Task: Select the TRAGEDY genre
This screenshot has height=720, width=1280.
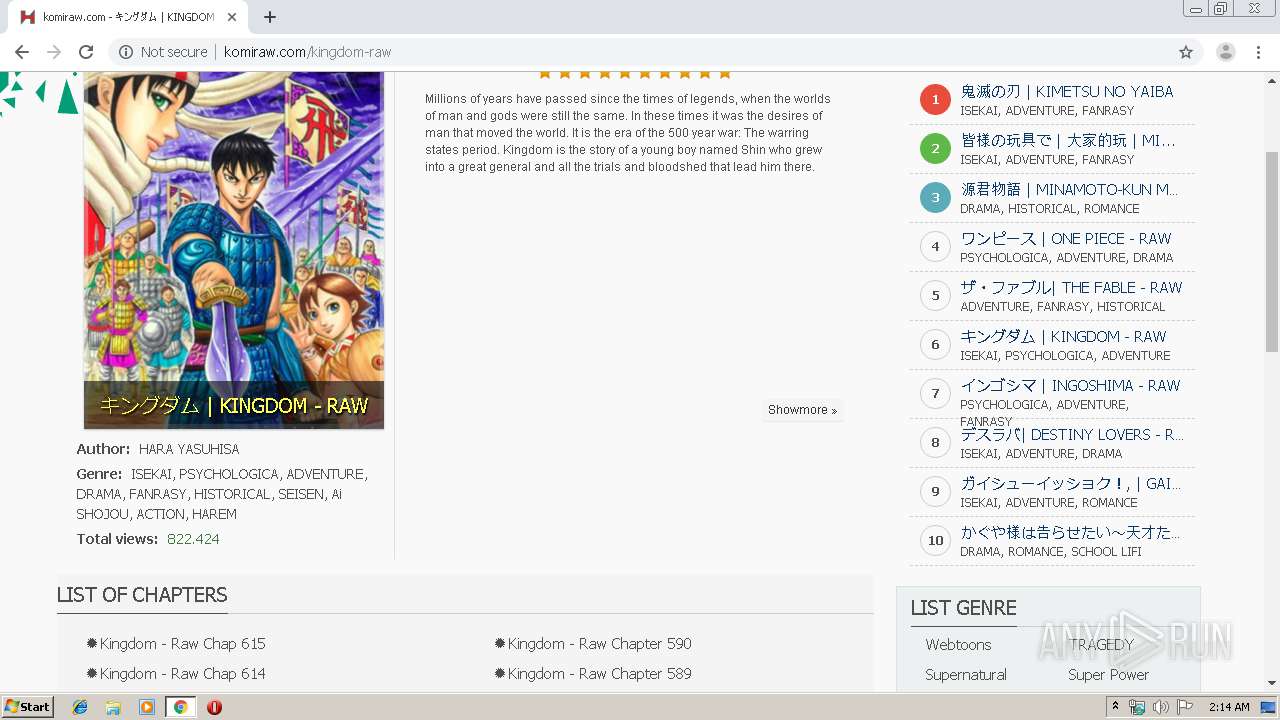Action: click(x=1101, y=645)
